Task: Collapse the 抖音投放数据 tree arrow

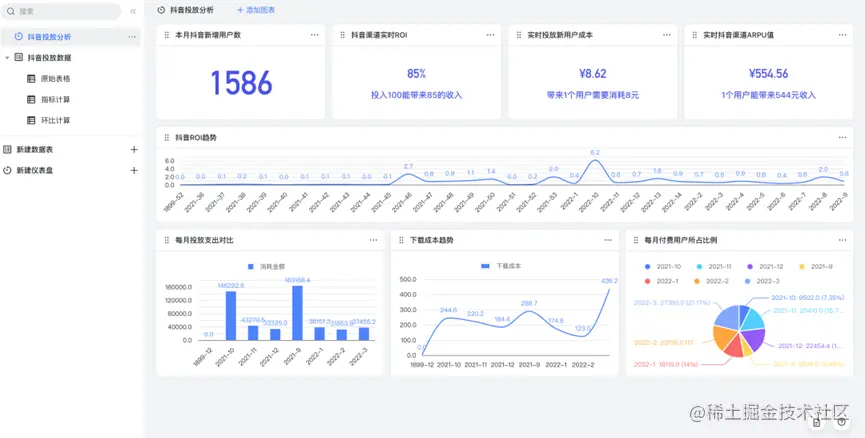Action: [7, 57]
